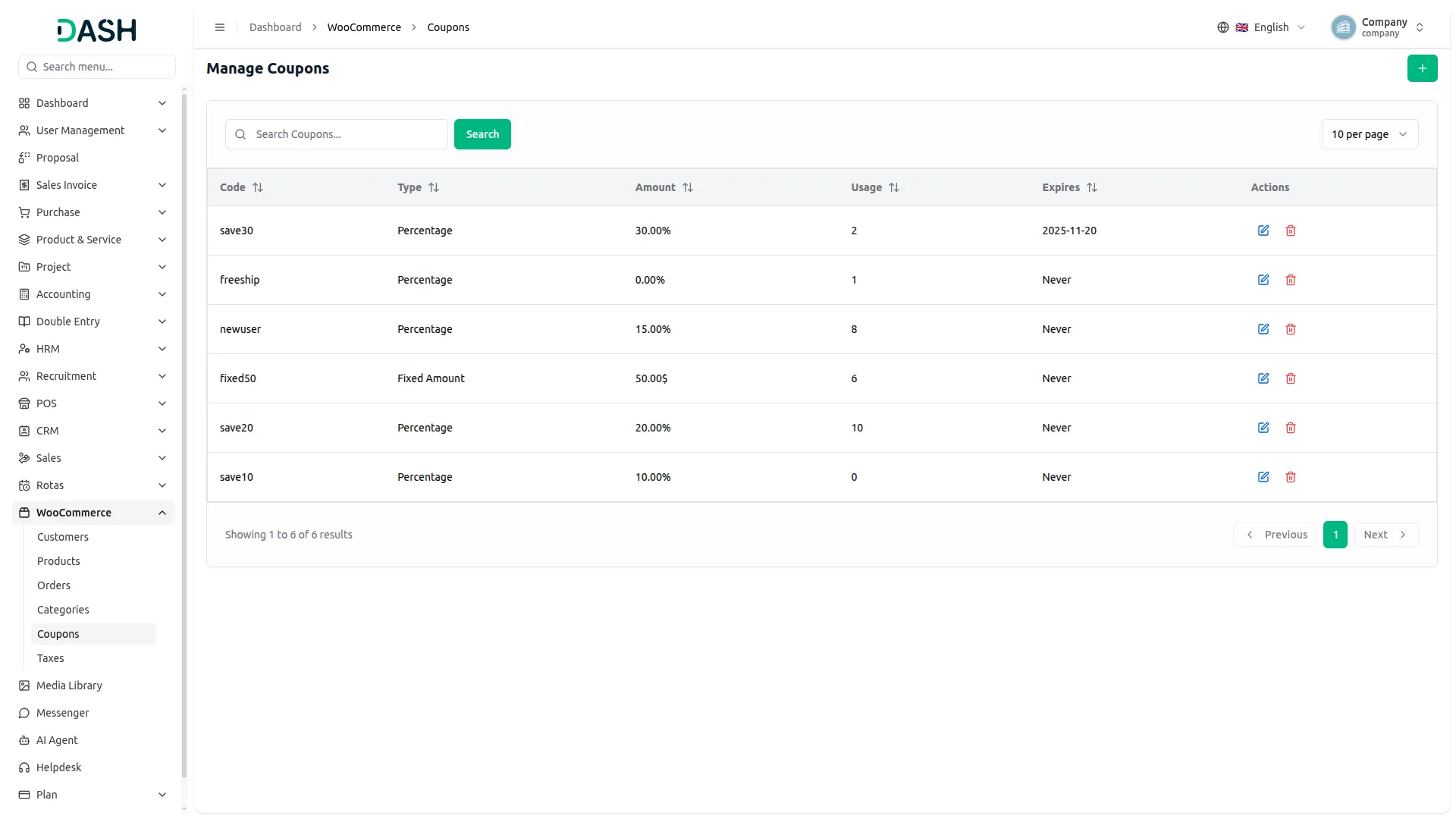Expand the HRM menu
The width and height of the screenshot is (1456, 819).
[93, 349]
